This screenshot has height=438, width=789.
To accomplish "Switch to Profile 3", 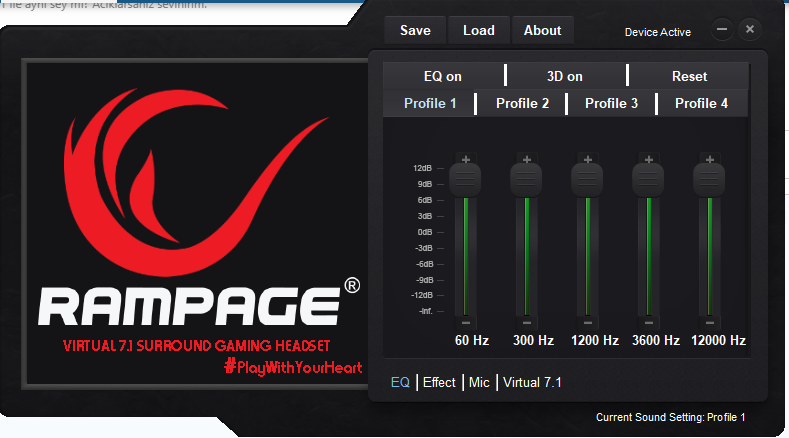I will click(611, 103).
